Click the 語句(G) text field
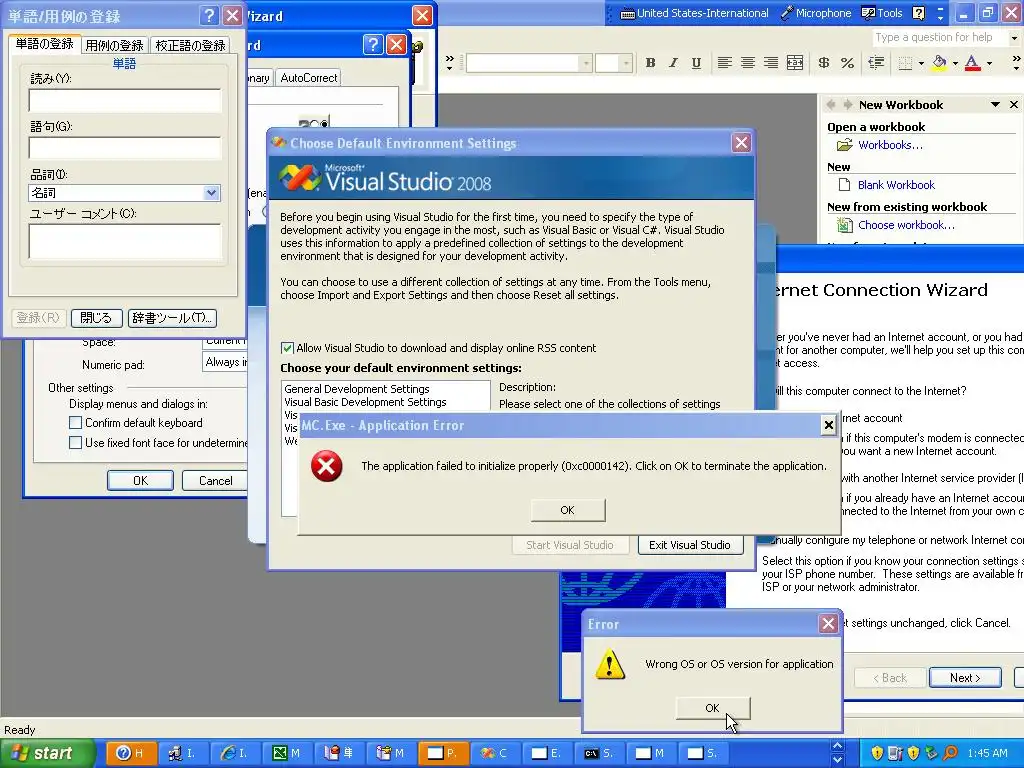Viewport: 1024px width, 768px height. (125, 148)
